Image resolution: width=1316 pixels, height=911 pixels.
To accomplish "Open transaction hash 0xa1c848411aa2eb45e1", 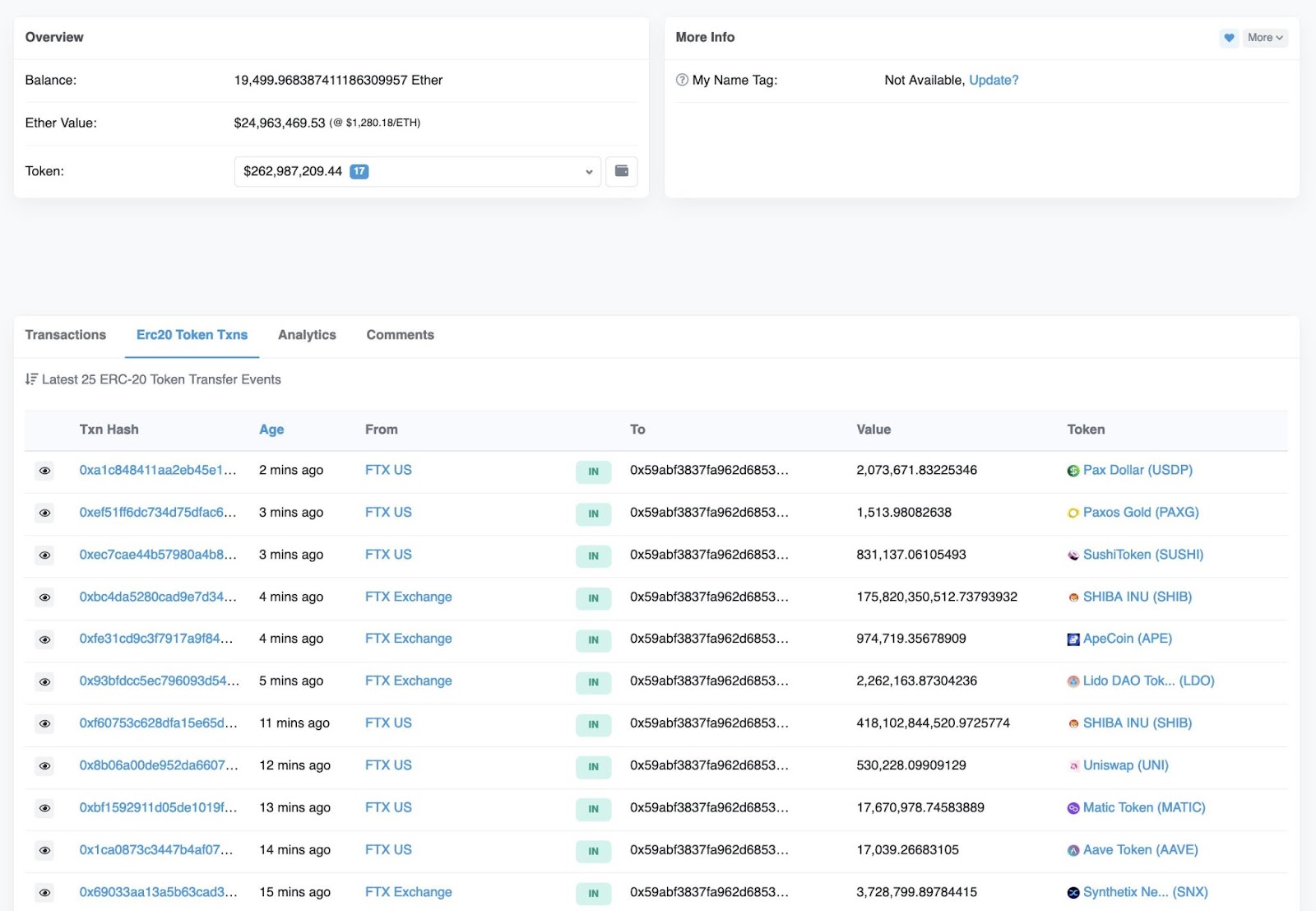I will [x=158, y=470].
